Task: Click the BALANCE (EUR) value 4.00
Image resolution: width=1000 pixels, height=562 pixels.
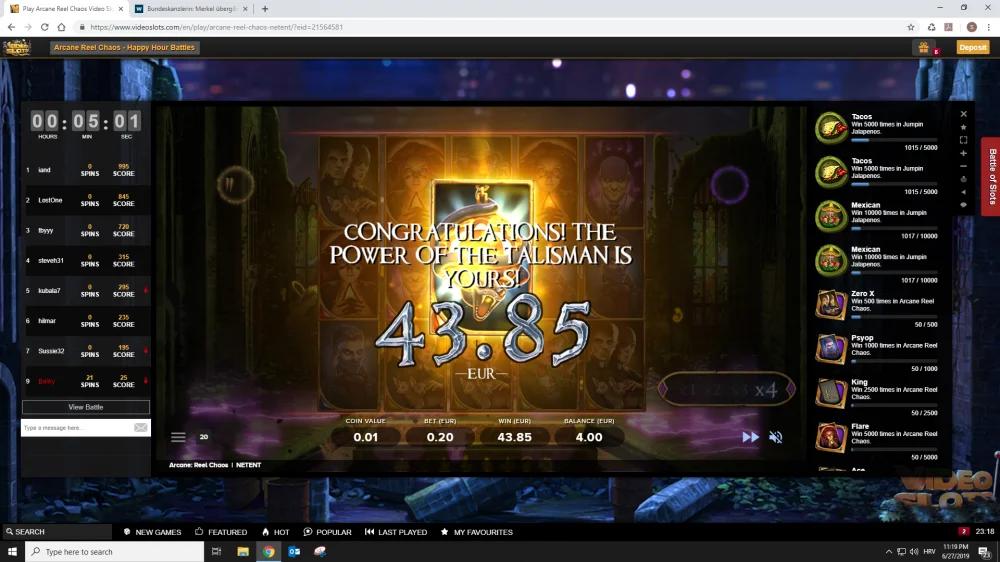Action: pos(589,437)
